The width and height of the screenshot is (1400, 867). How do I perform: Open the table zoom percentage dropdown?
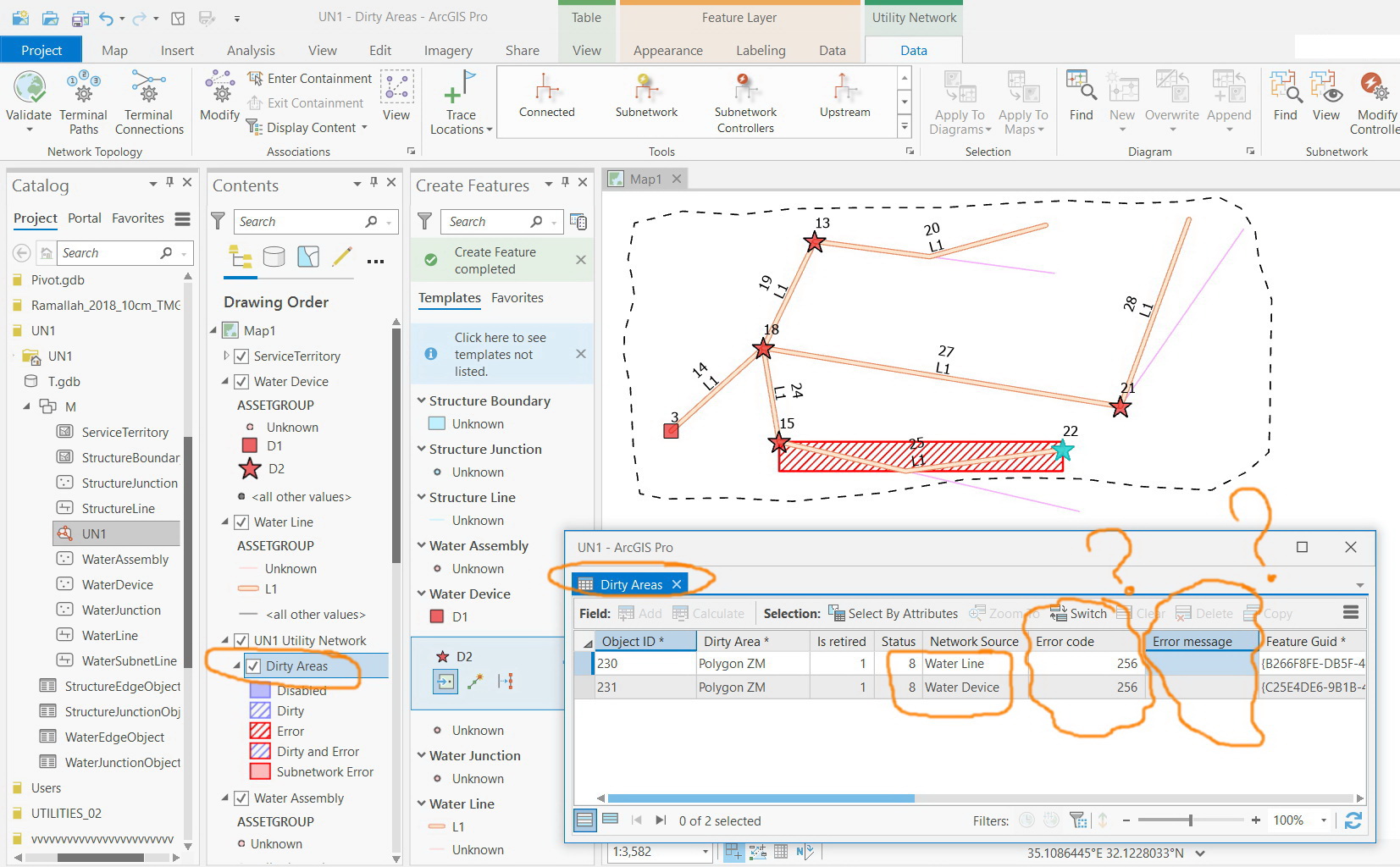1324,820
